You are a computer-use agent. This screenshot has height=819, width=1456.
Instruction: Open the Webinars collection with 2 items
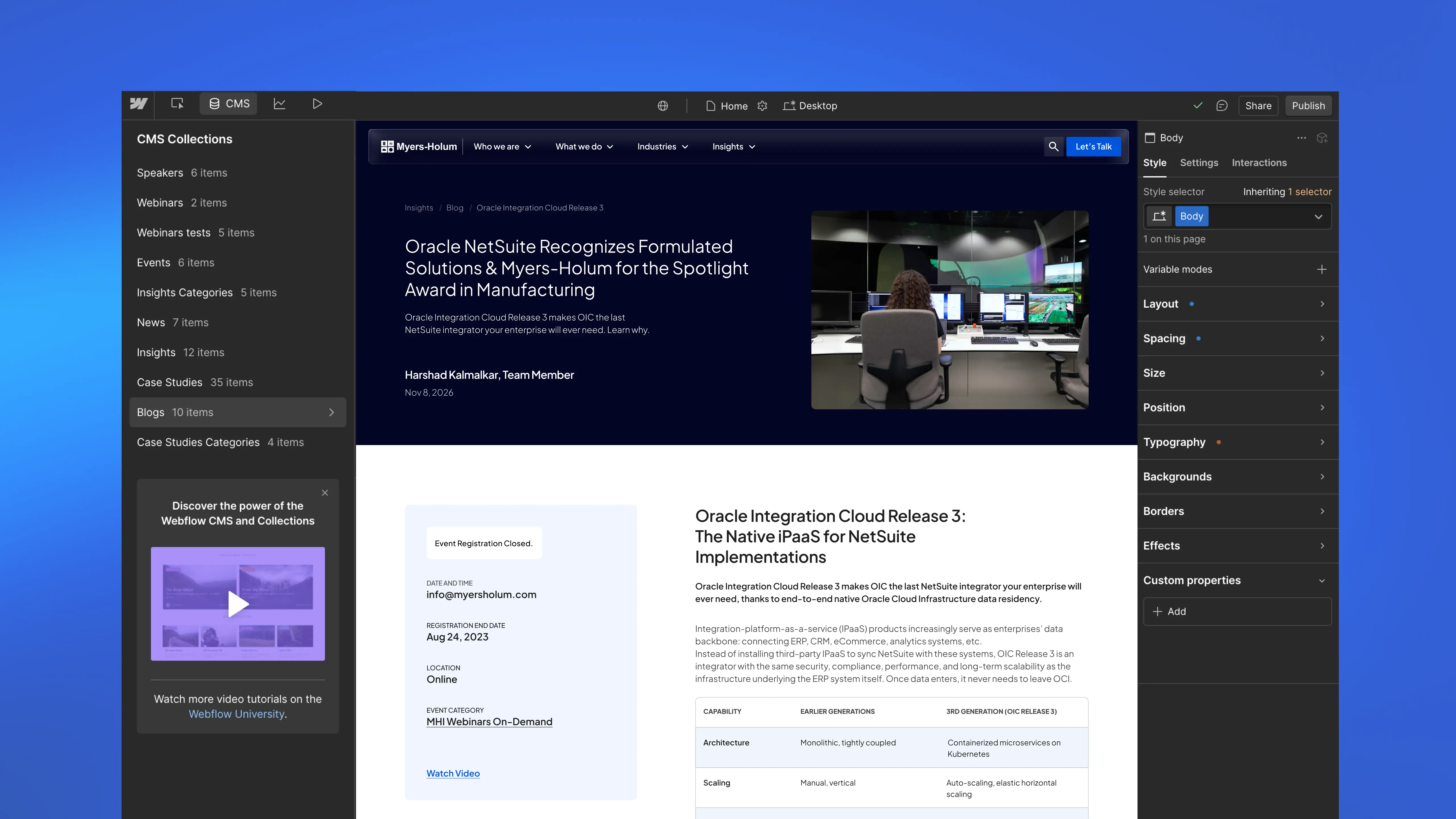click(237, 203)
